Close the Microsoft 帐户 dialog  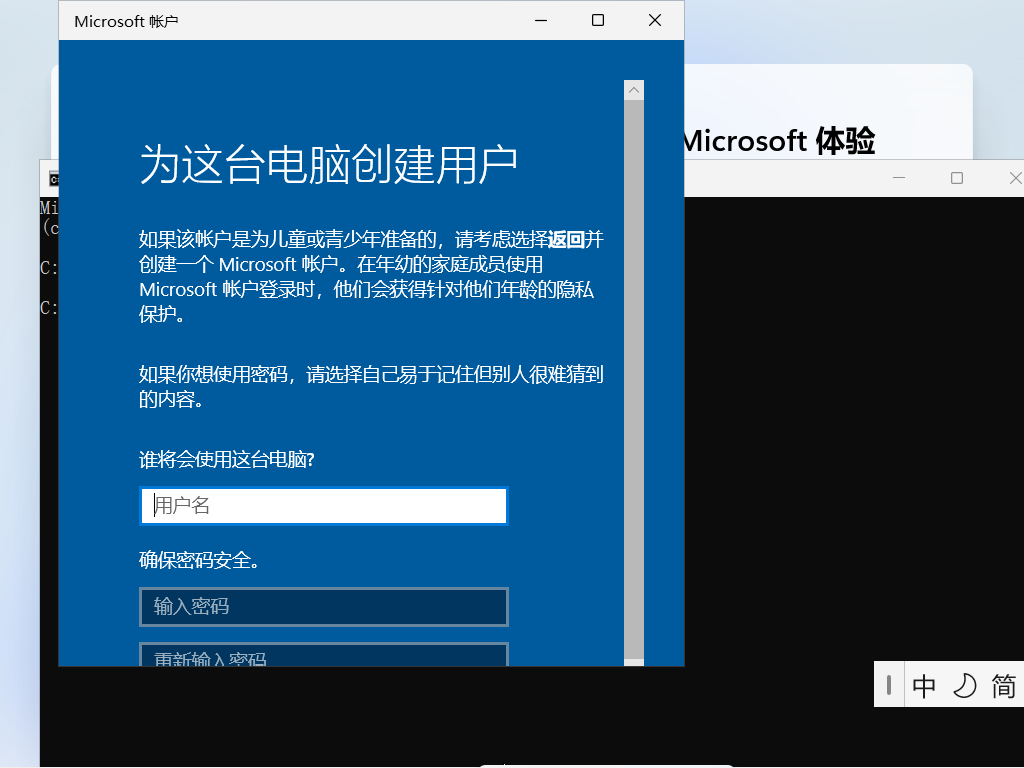tap(655, 20)
